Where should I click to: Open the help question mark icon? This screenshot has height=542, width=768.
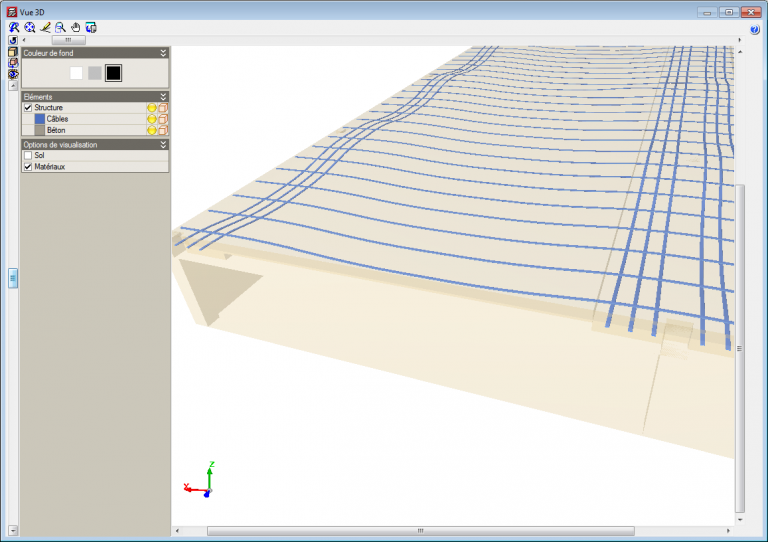click(755, 30)
